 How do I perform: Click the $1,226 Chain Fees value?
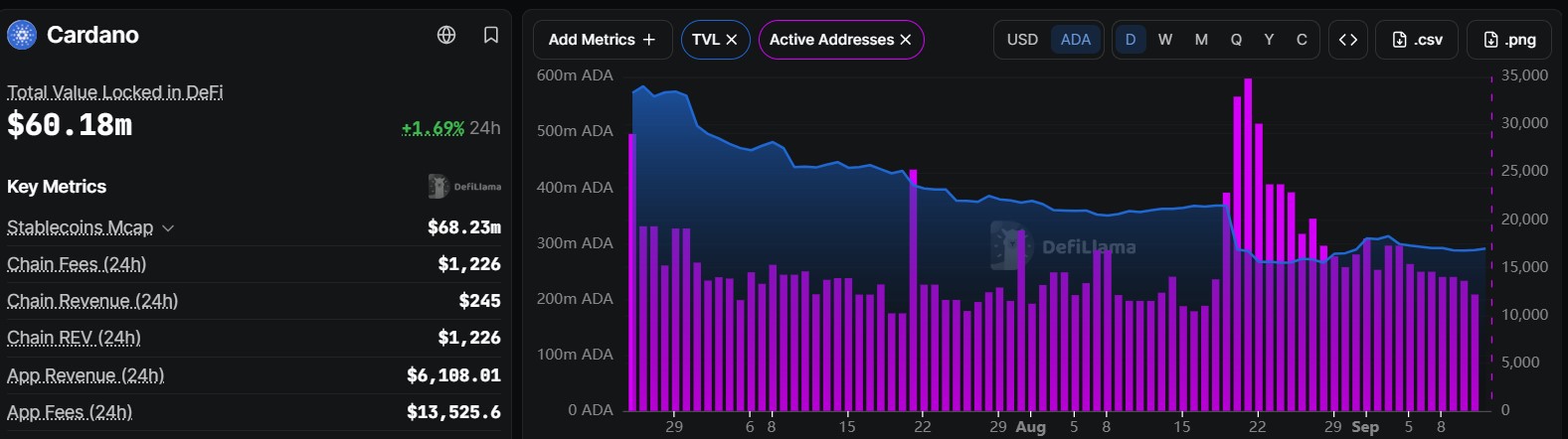click(469, 264)
